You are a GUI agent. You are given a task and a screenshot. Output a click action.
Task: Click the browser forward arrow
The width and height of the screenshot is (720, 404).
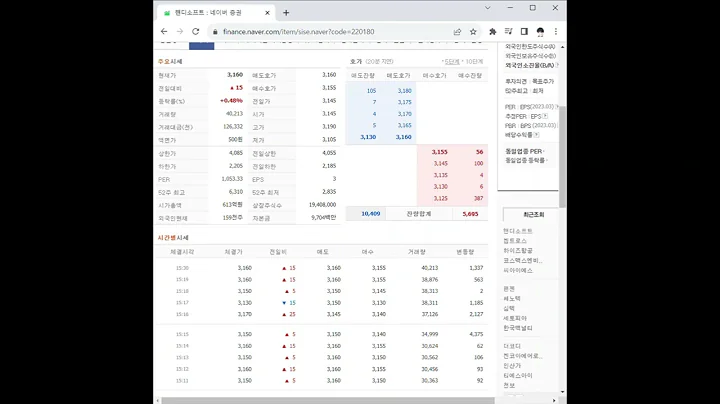180,32
